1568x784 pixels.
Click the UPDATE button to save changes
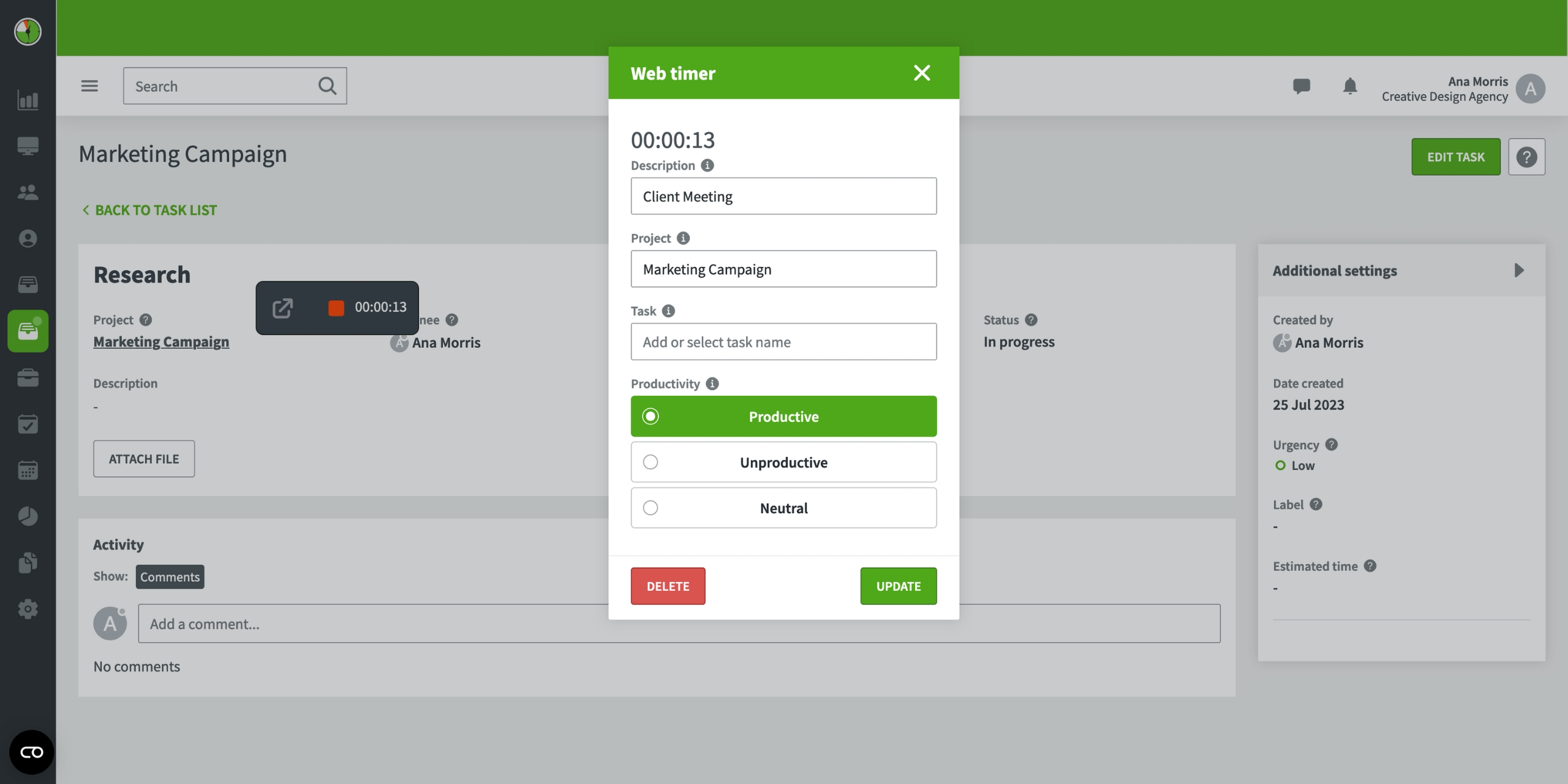(x=898, y=585)
